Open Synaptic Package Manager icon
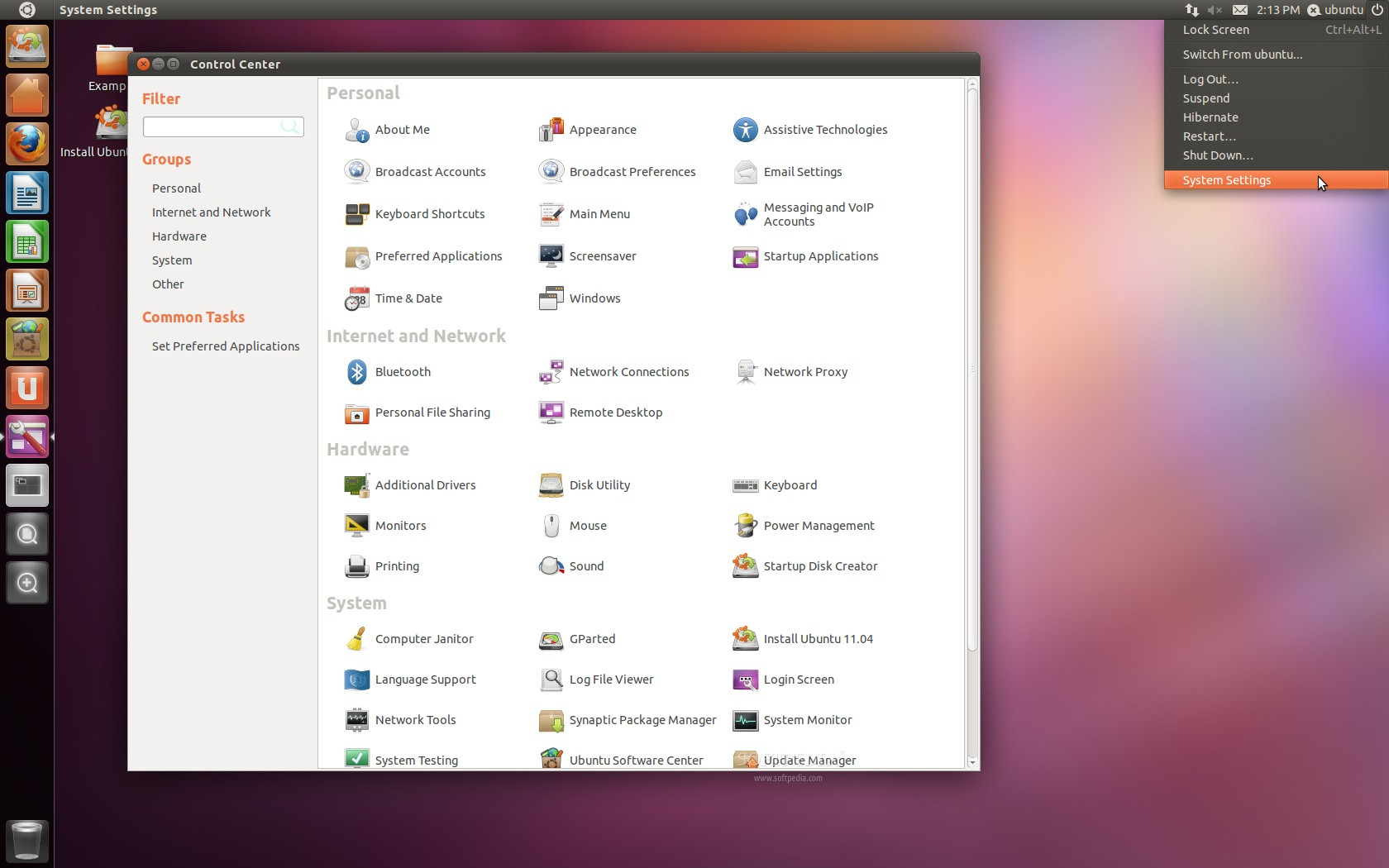This screenshot has width=1389, height=868. (x=551, y=720)
